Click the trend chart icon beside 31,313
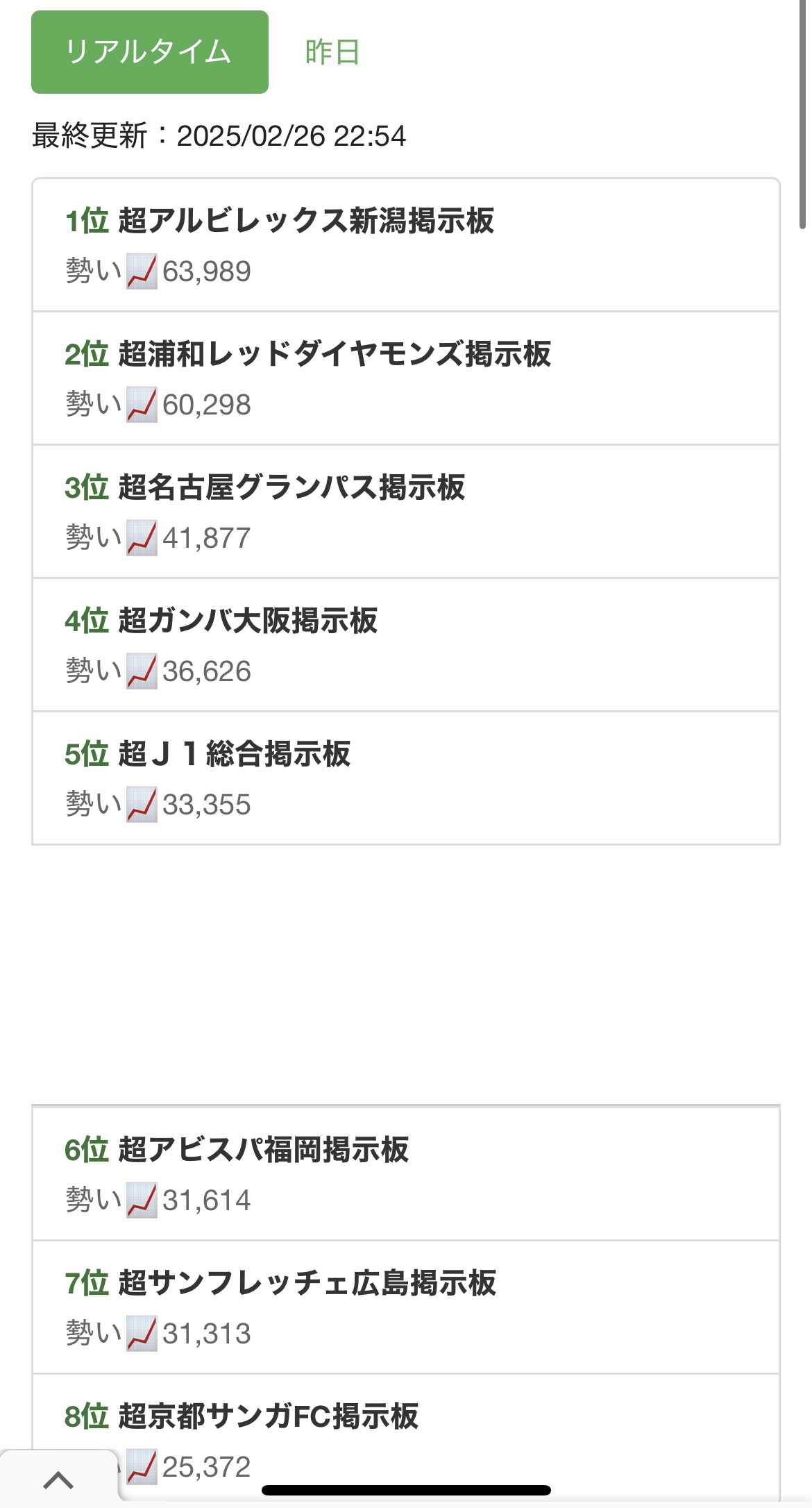 click(x=142, y=1334)
